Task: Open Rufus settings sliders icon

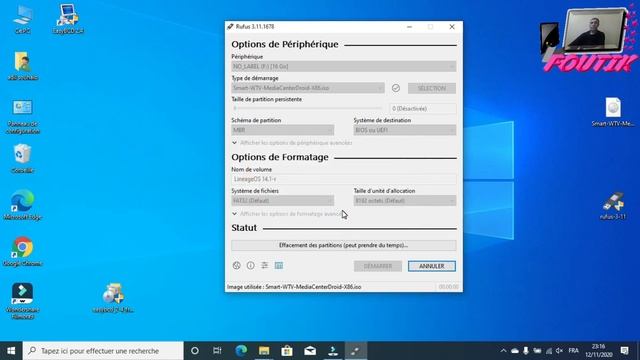Action: pos(264,266)
